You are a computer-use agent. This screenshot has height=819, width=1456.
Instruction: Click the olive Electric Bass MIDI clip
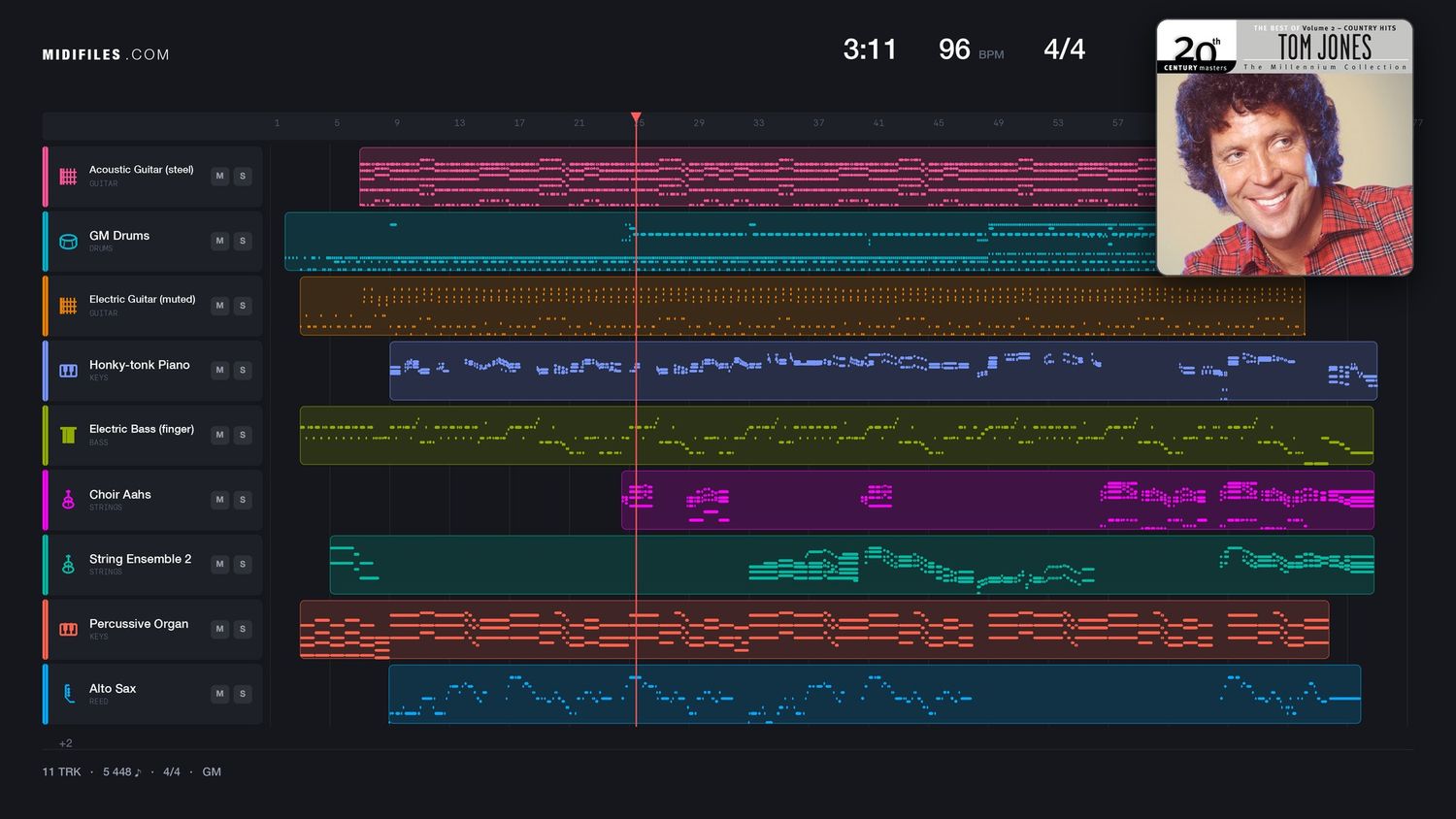coord(837,436)
